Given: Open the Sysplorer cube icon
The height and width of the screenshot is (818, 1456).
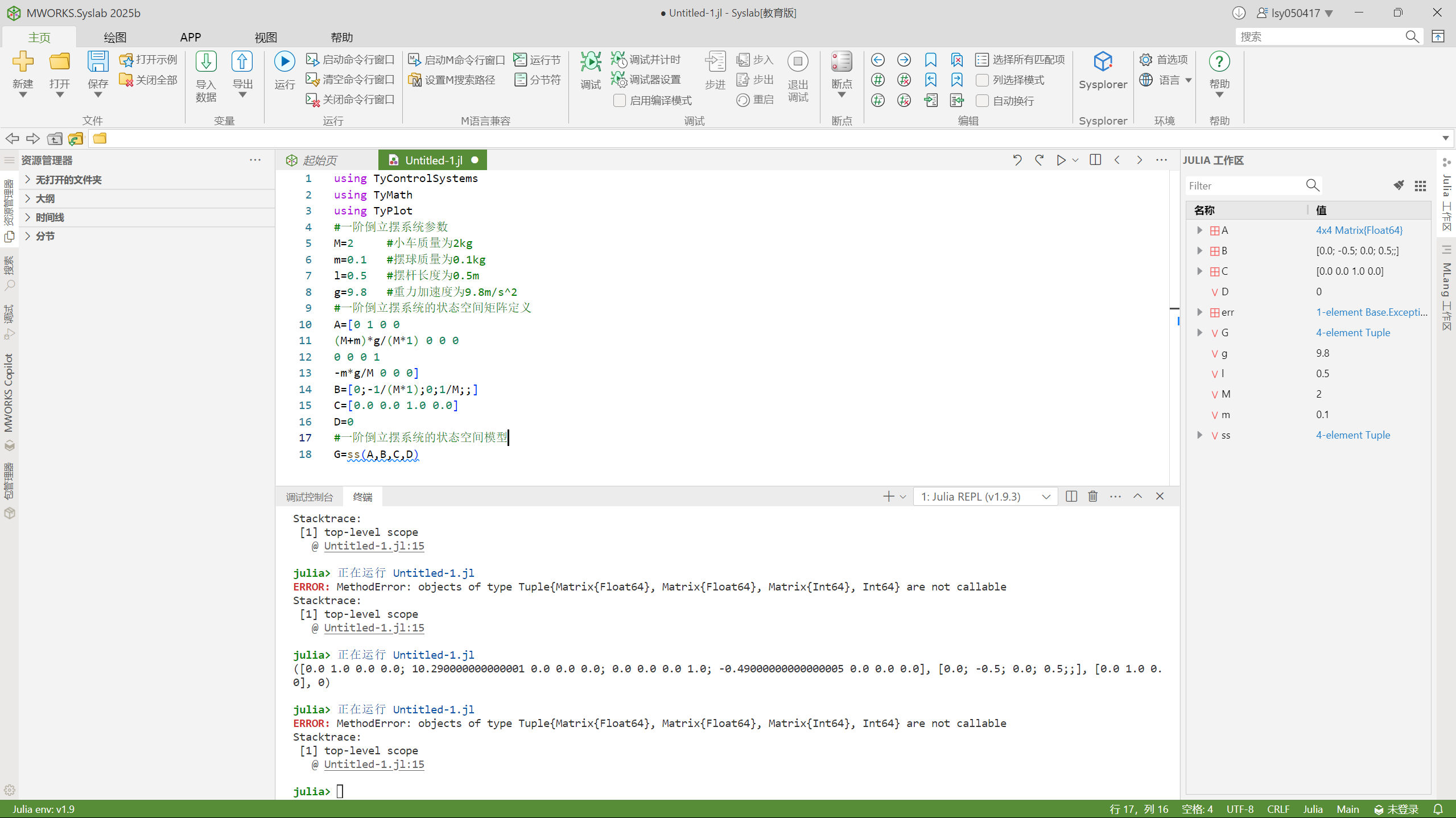Looking at the screenshot, I should coord(1103,61).
